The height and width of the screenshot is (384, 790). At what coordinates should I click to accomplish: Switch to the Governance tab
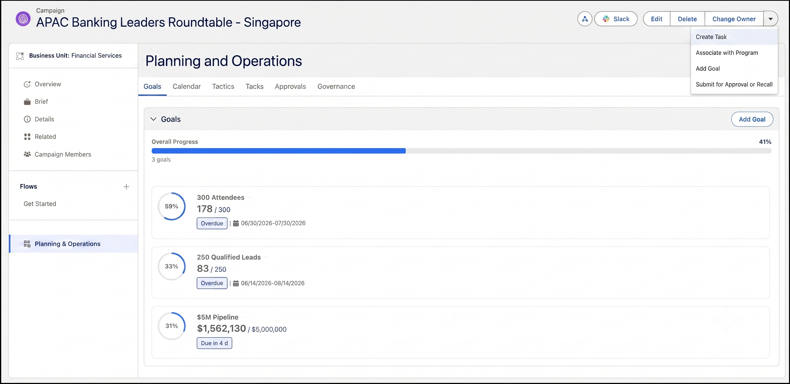(336, 87)
